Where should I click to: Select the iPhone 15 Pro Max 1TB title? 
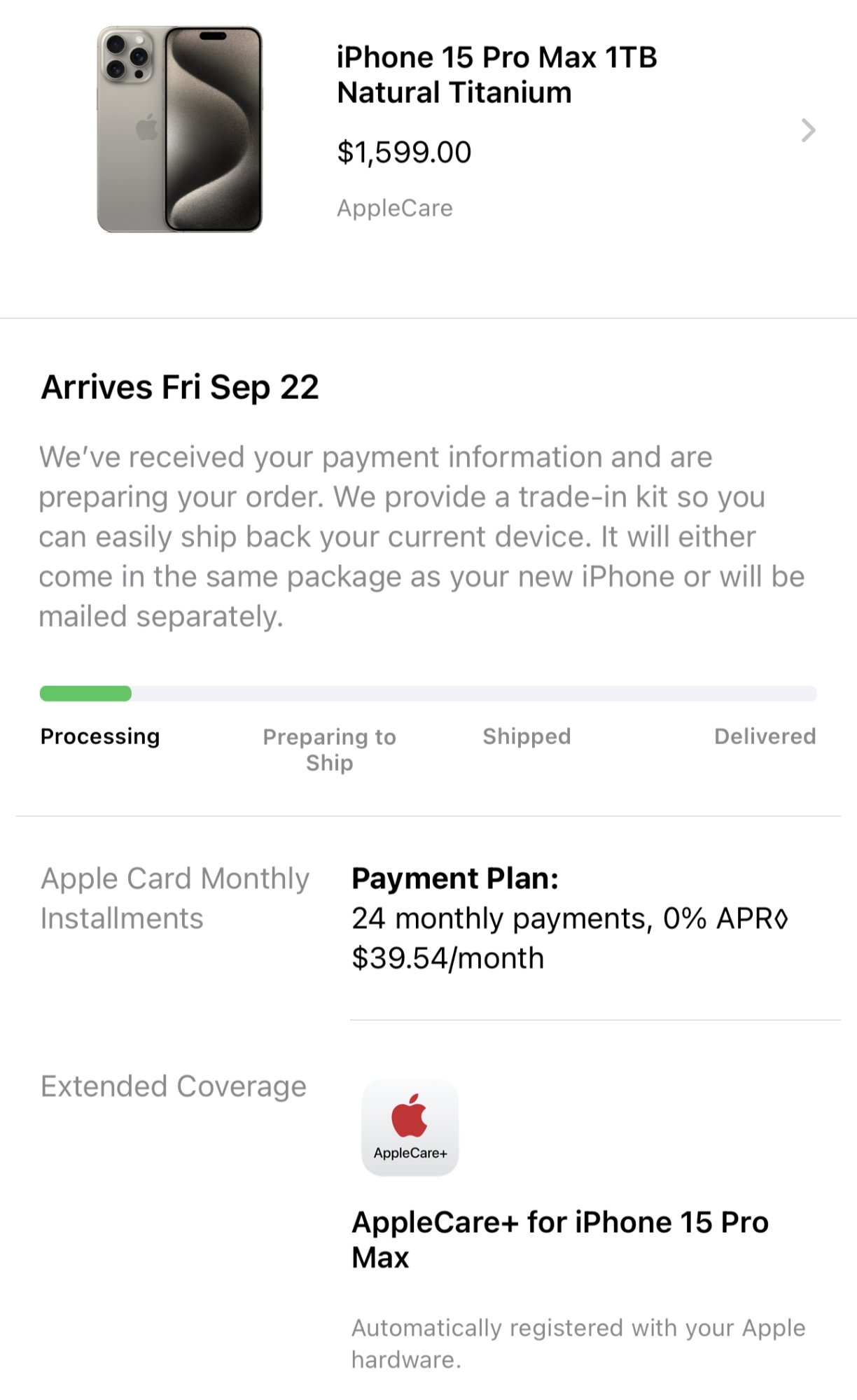[x=496, y=75]
